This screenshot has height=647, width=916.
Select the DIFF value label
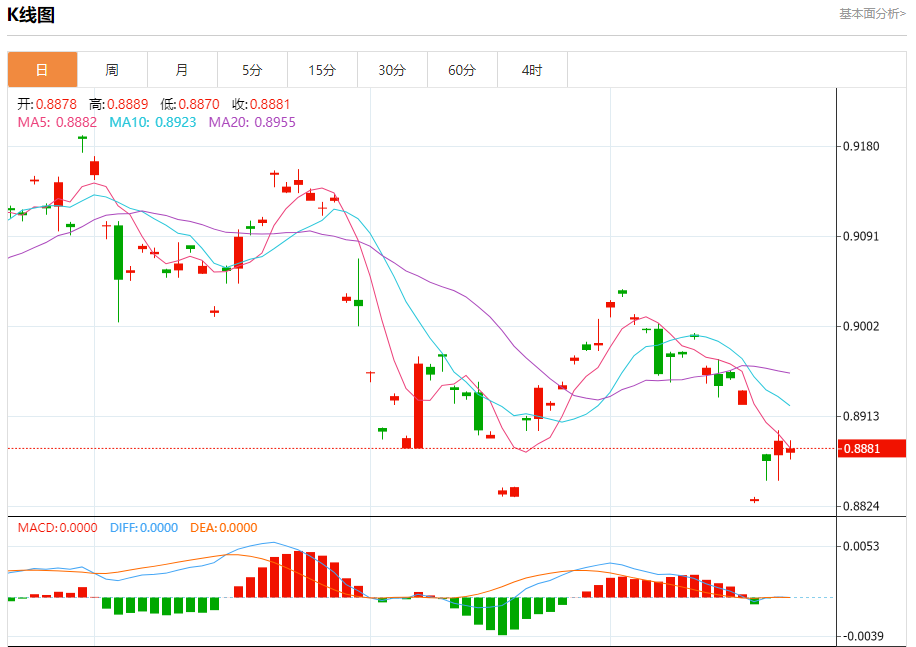143,528
